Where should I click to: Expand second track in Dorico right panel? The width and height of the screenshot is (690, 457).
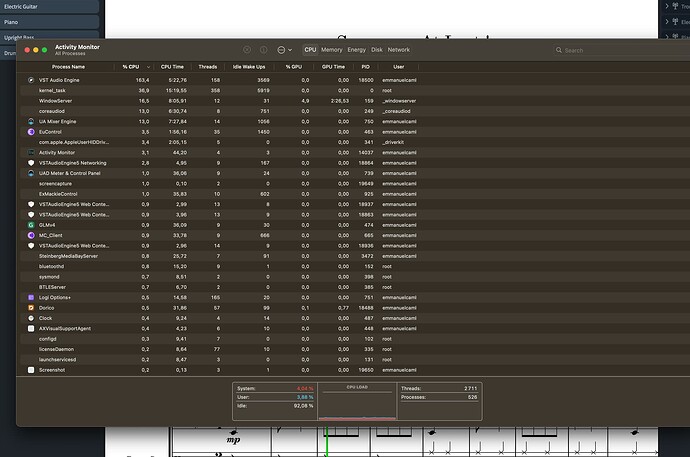pos(667,22)
